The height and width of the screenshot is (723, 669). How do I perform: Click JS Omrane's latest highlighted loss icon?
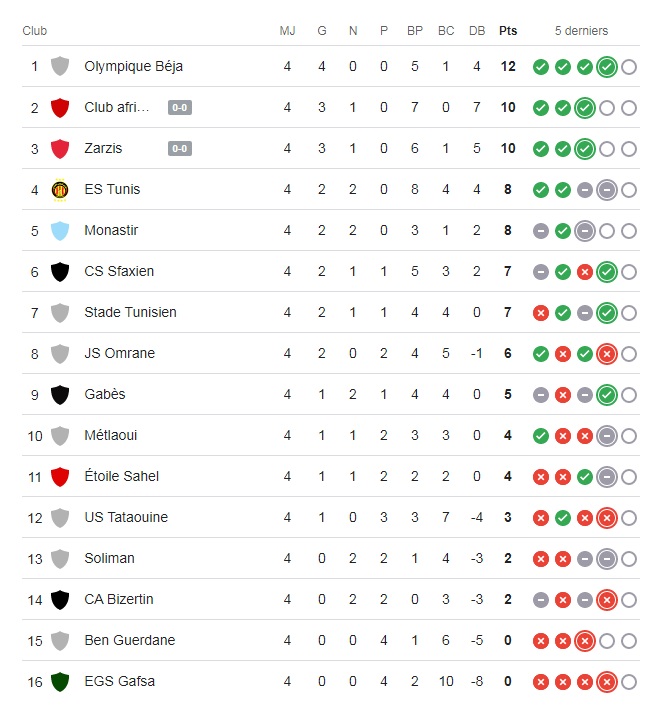click(x=607, y=354)
